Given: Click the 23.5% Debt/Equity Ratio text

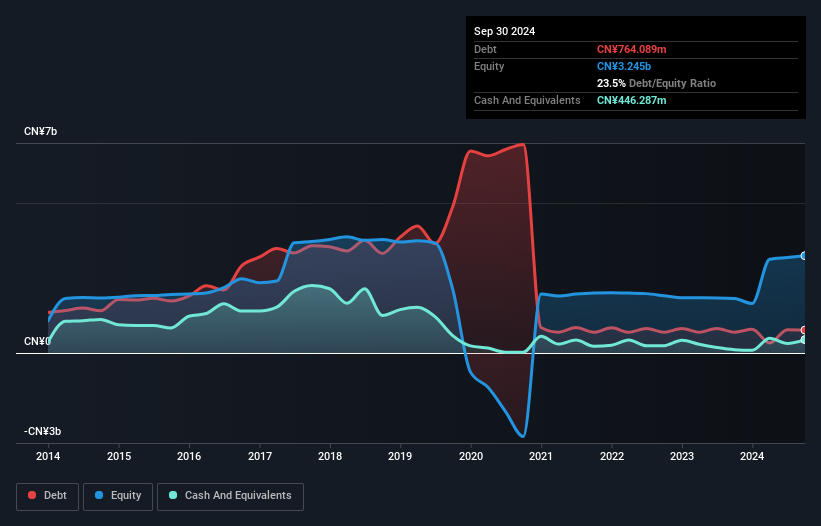Looking at the screenshot, I should (x=656, y=83).
